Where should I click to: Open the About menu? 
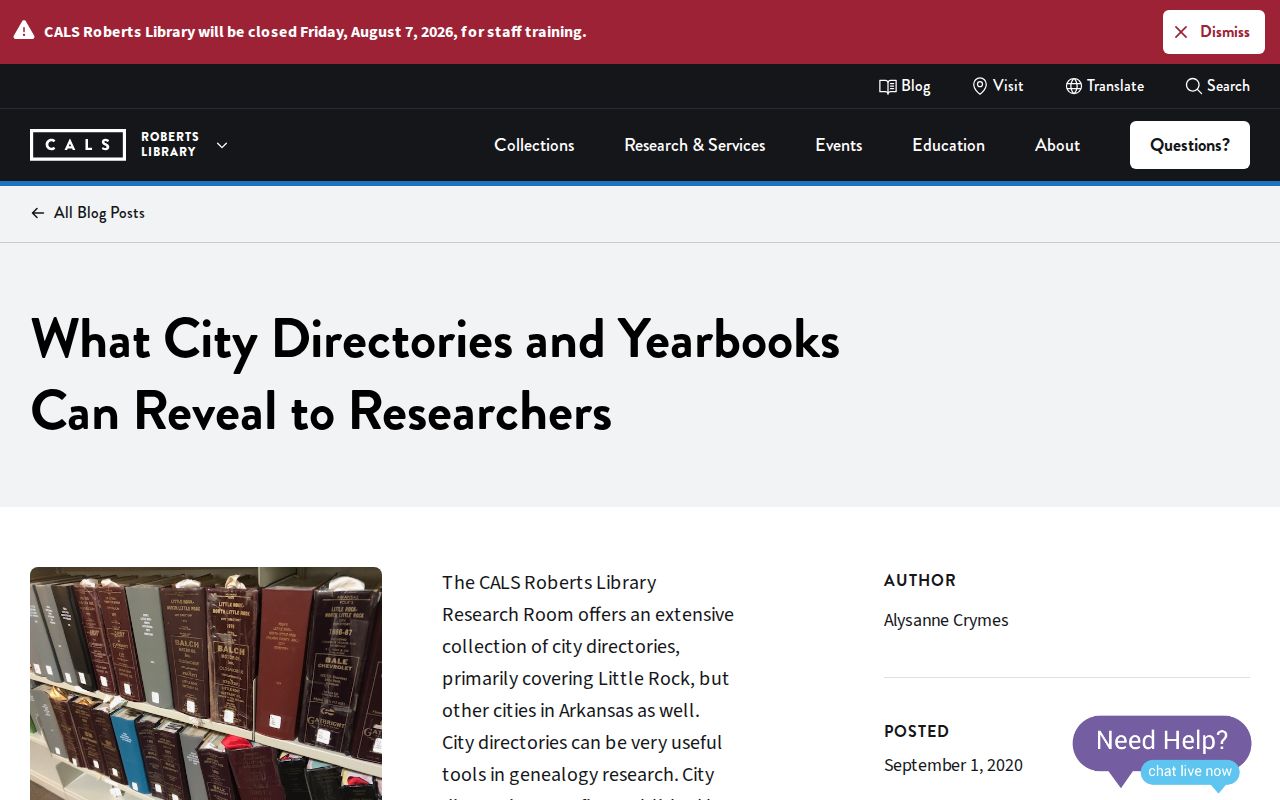[1057, 145]
